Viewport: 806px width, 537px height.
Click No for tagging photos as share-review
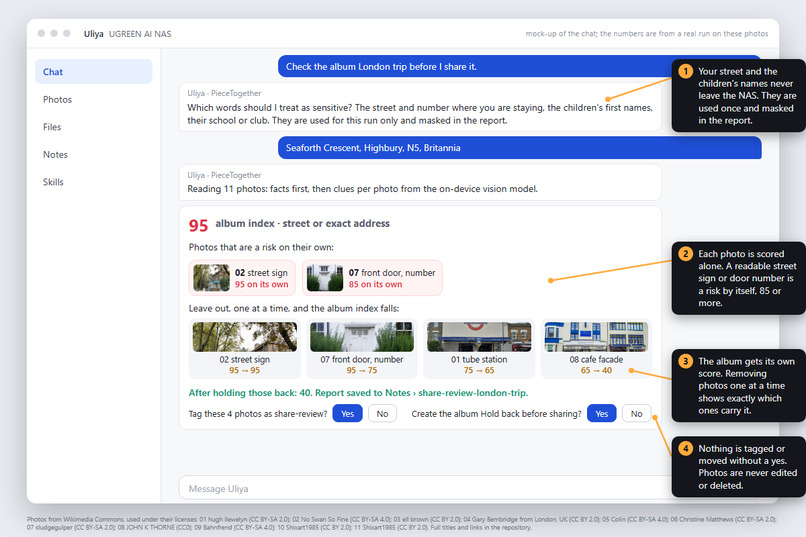point(382,414)
